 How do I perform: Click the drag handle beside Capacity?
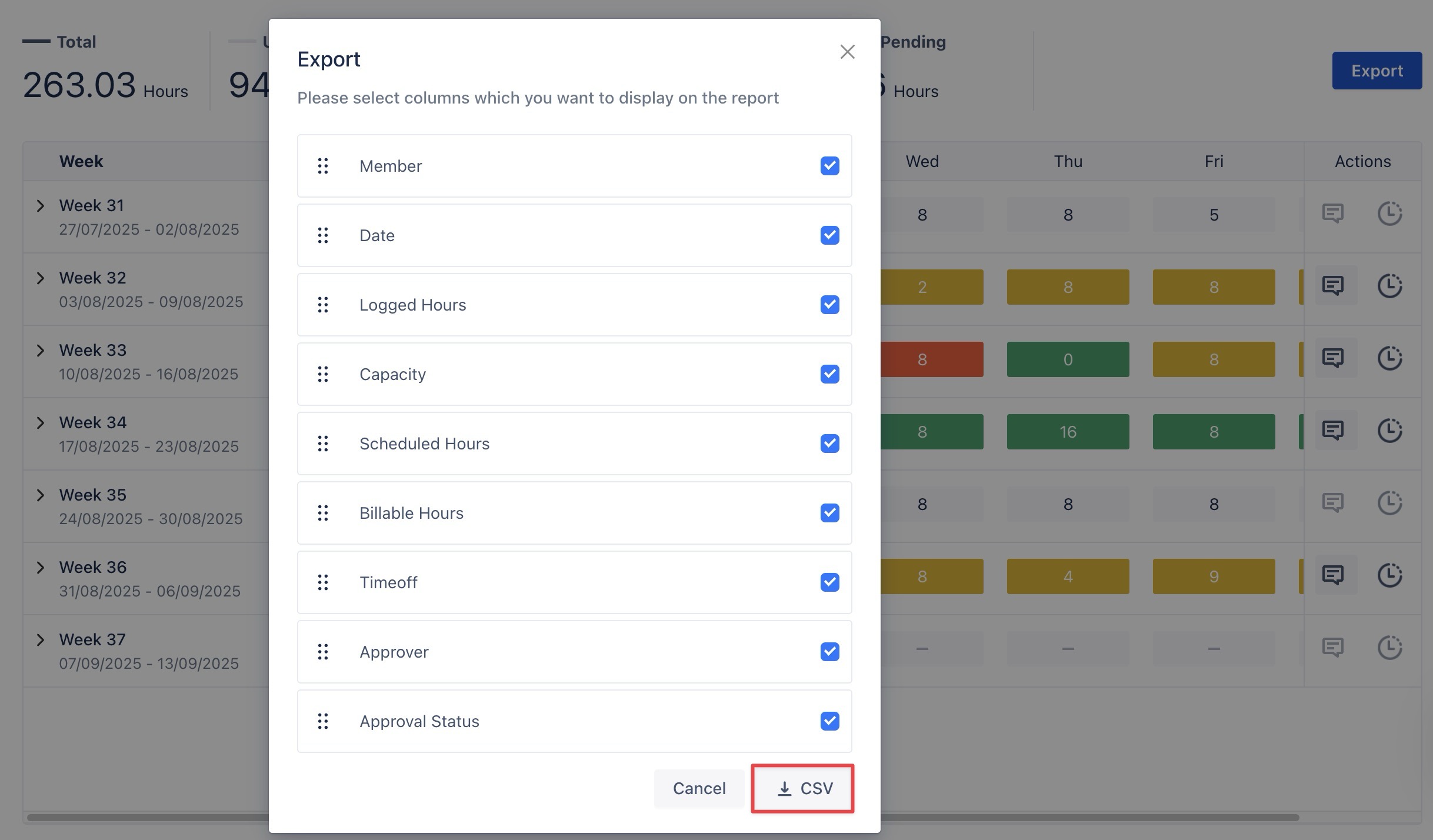pyautogui.click(x=322, y=374)
